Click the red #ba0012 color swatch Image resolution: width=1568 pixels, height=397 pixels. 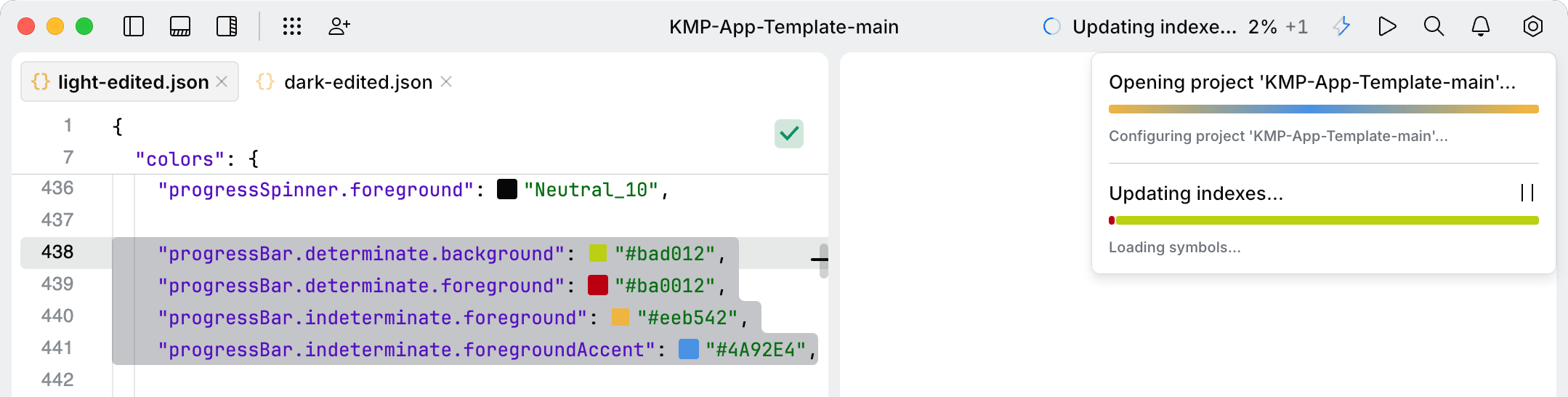point(598,285)
